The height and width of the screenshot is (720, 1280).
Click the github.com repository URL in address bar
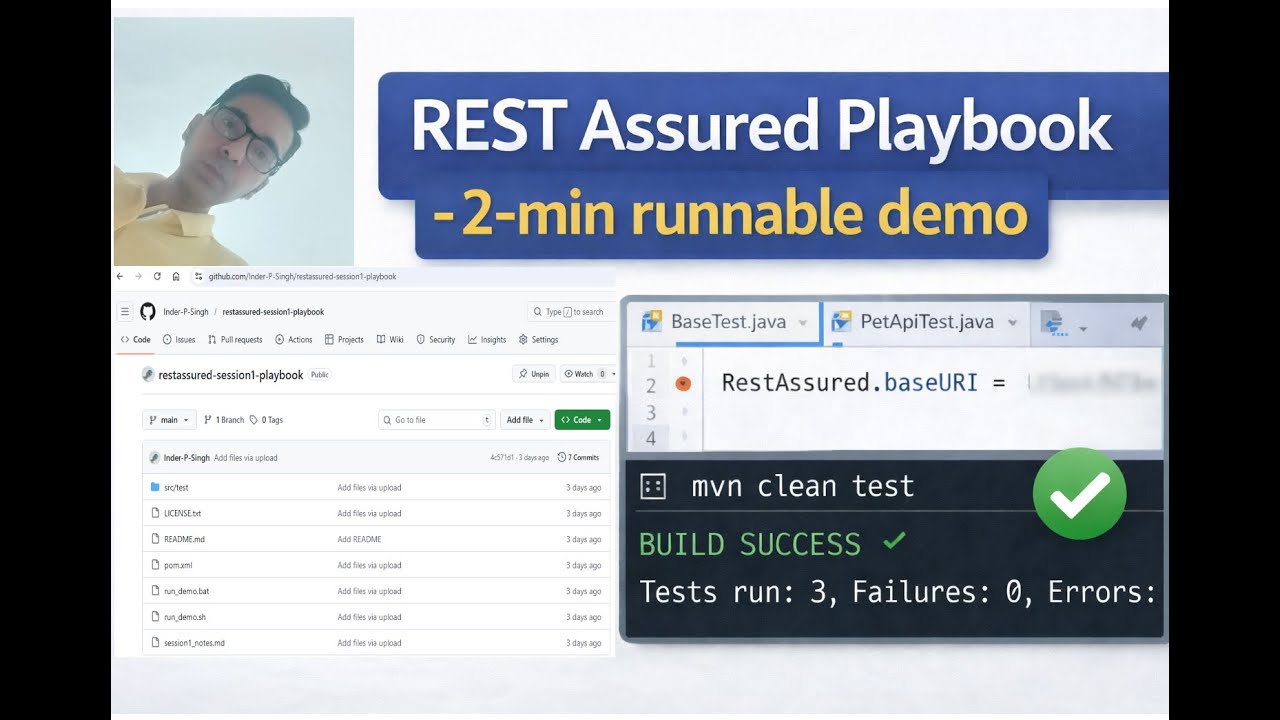coord(302,276)
